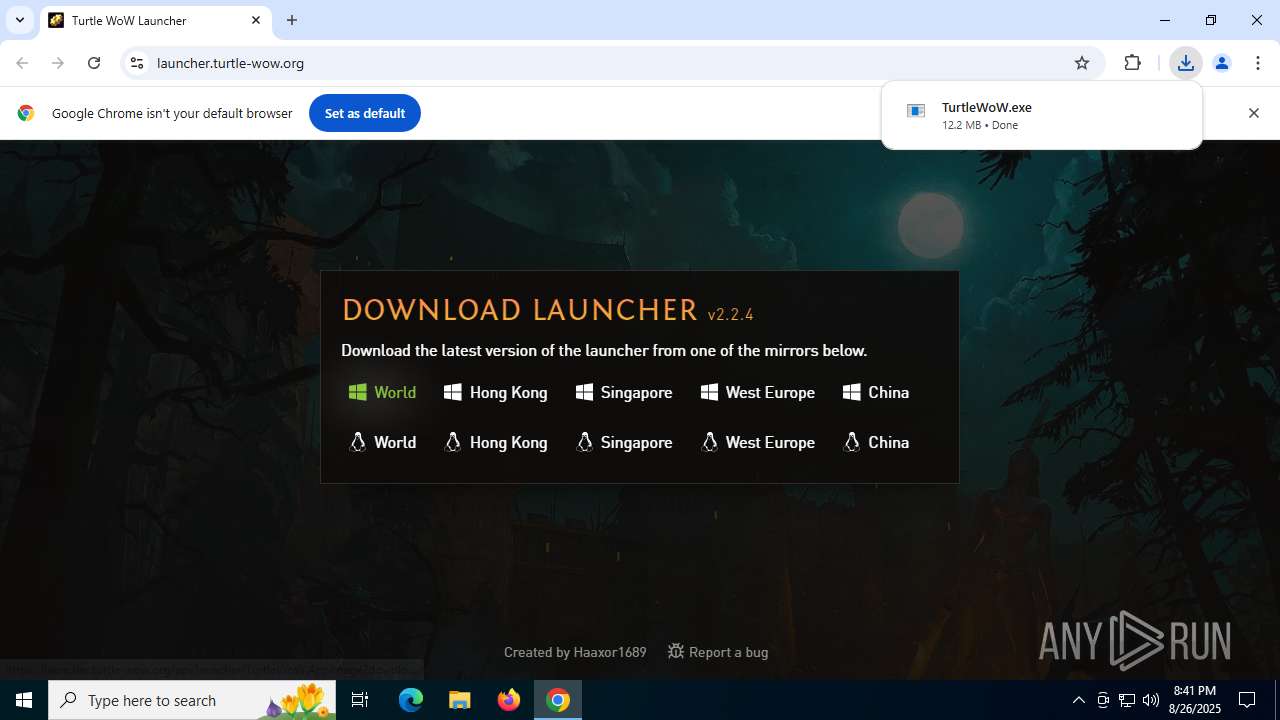
Task: Open Chrome three-dot menu
Action: pyautogui.click(x=1258, y=63)
